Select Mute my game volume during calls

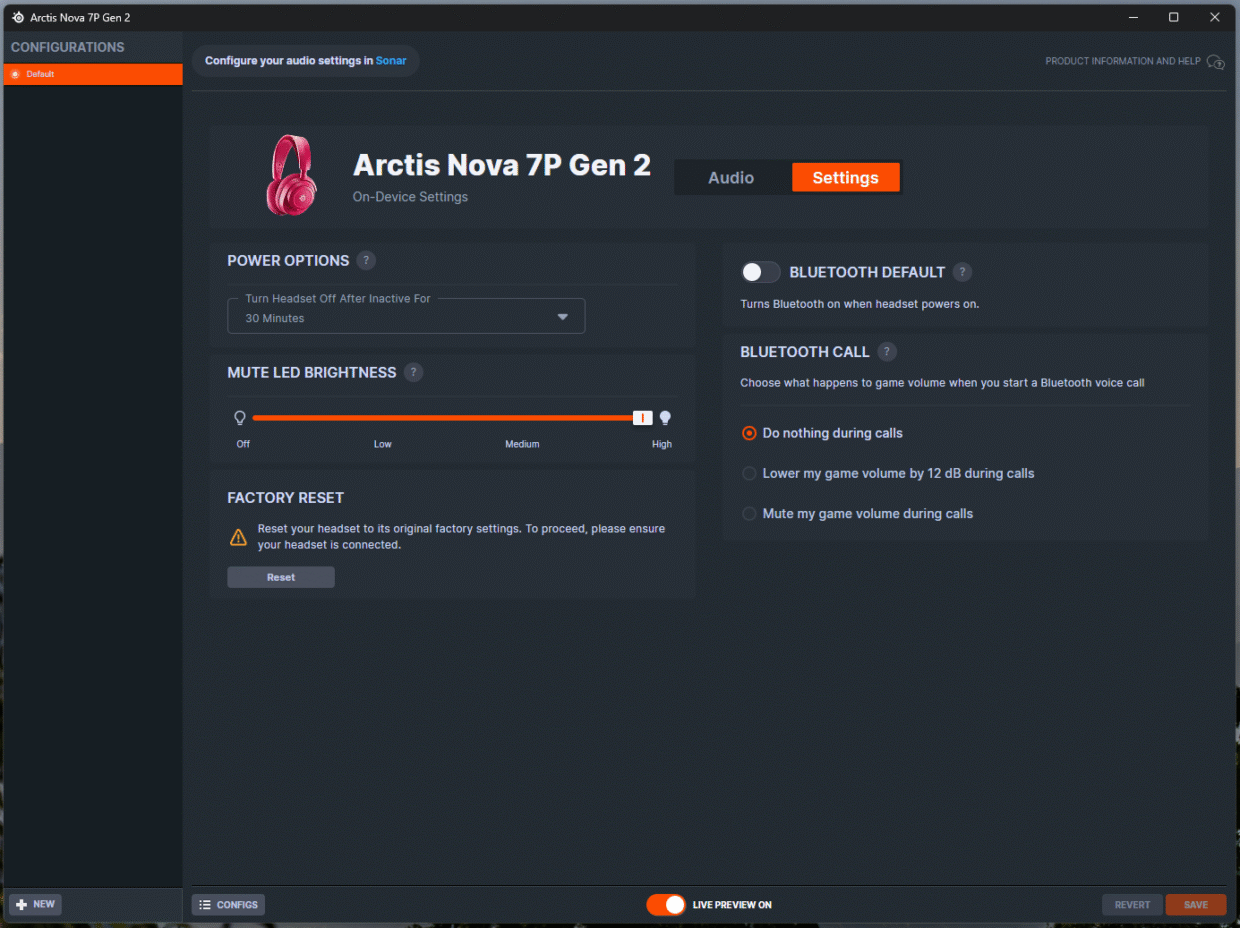pyautogui.click(x=857, y=513)
